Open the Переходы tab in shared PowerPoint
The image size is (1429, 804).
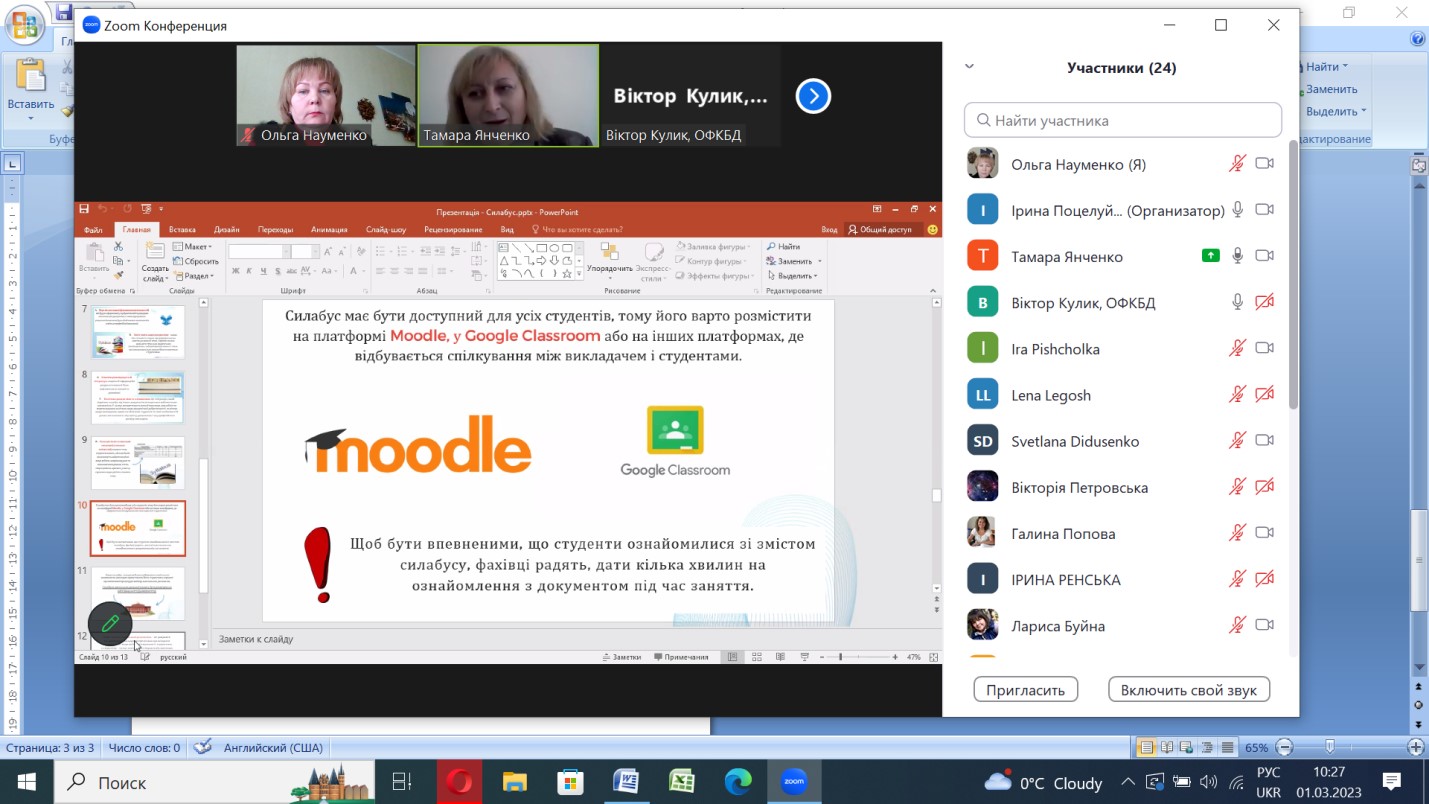[x=275, y=230]
